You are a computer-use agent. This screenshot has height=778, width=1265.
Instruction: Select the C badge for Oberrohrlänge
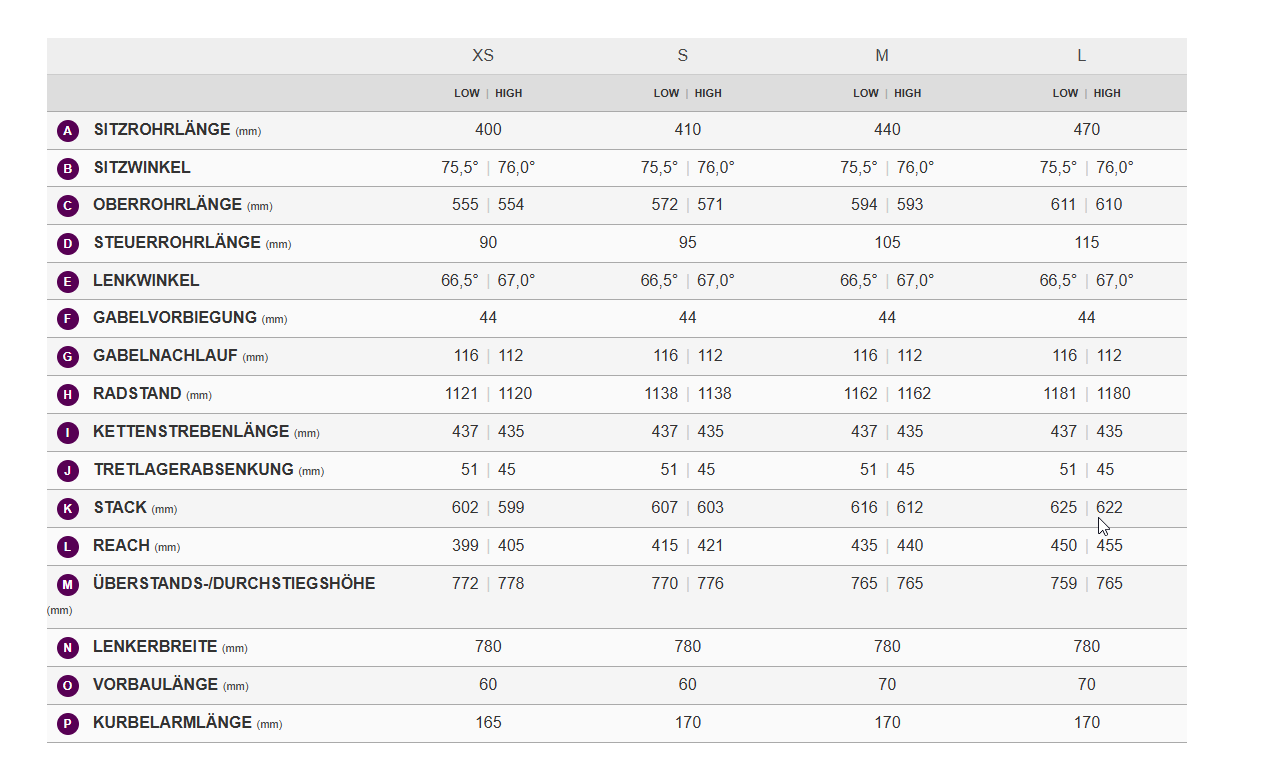tap(68, 206)
